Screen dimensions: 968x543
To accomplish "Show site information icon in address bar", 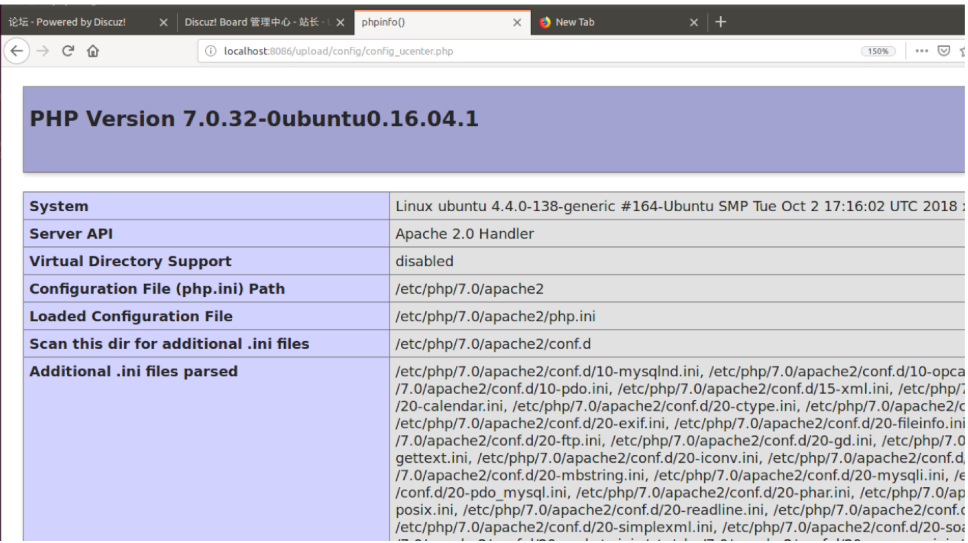I will click(211, 51).
